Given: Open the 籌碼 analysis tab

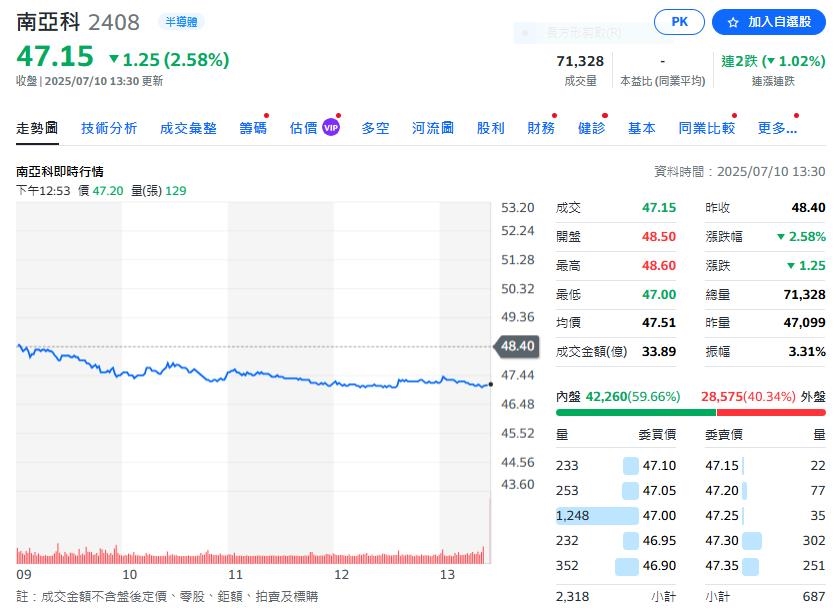Looking at the screenshot, I should coord(252,127).
